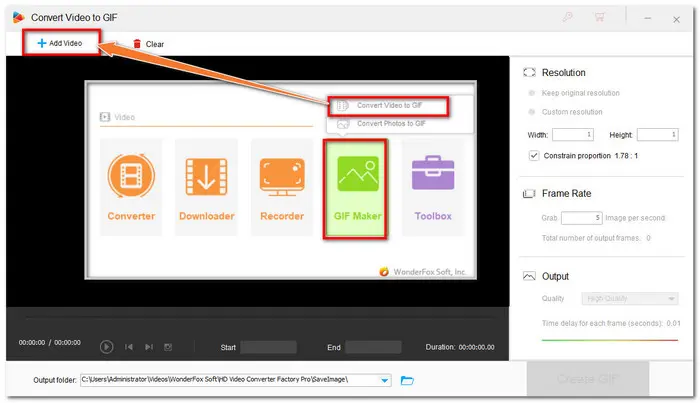The width and height of the screenshot is (700, 403).
Task: Click the Create GIF button
Action: click(x=588, y=379)
